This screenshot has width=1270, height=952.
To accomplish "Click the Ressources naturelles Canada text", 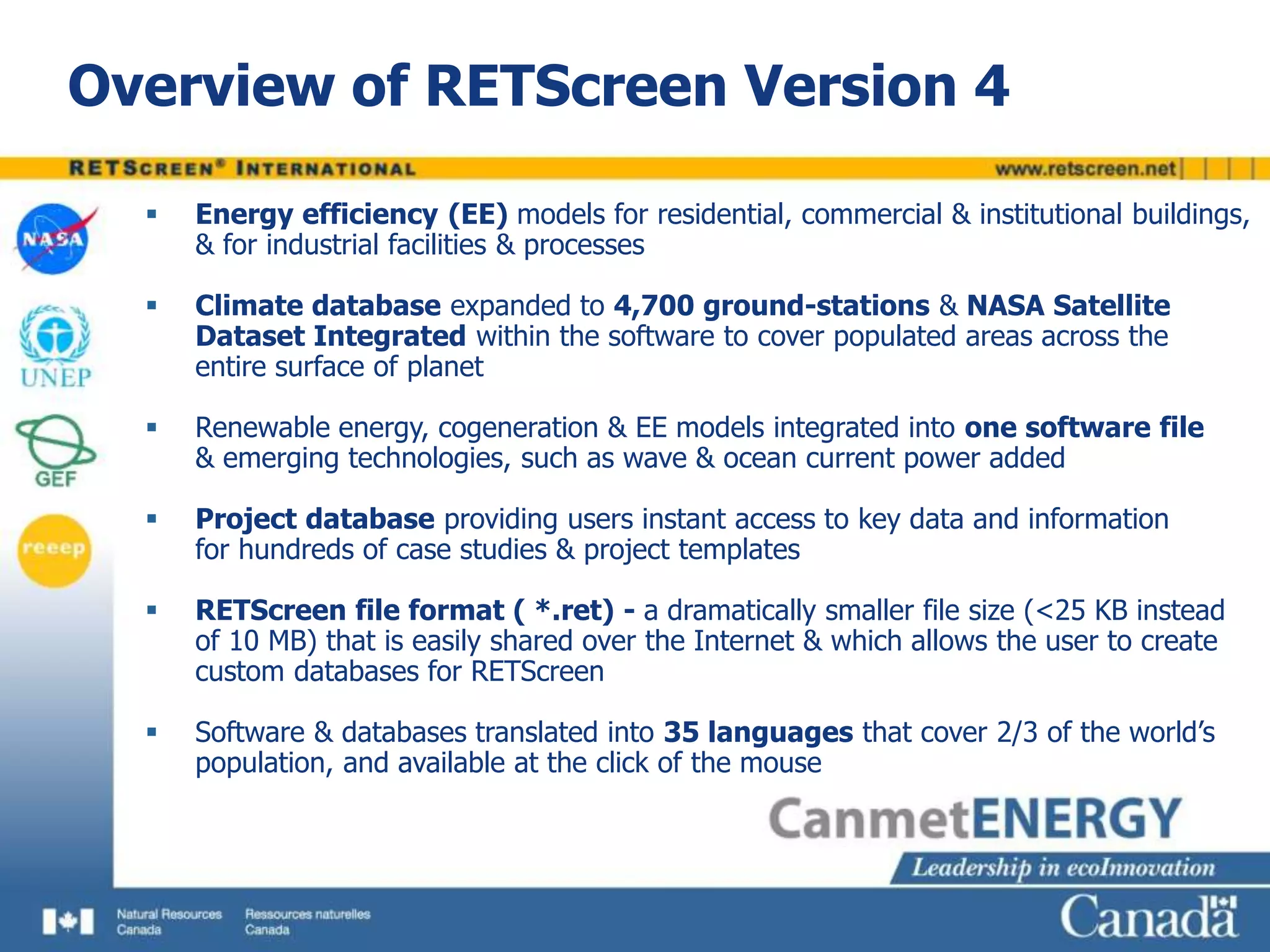I will 307,922.
